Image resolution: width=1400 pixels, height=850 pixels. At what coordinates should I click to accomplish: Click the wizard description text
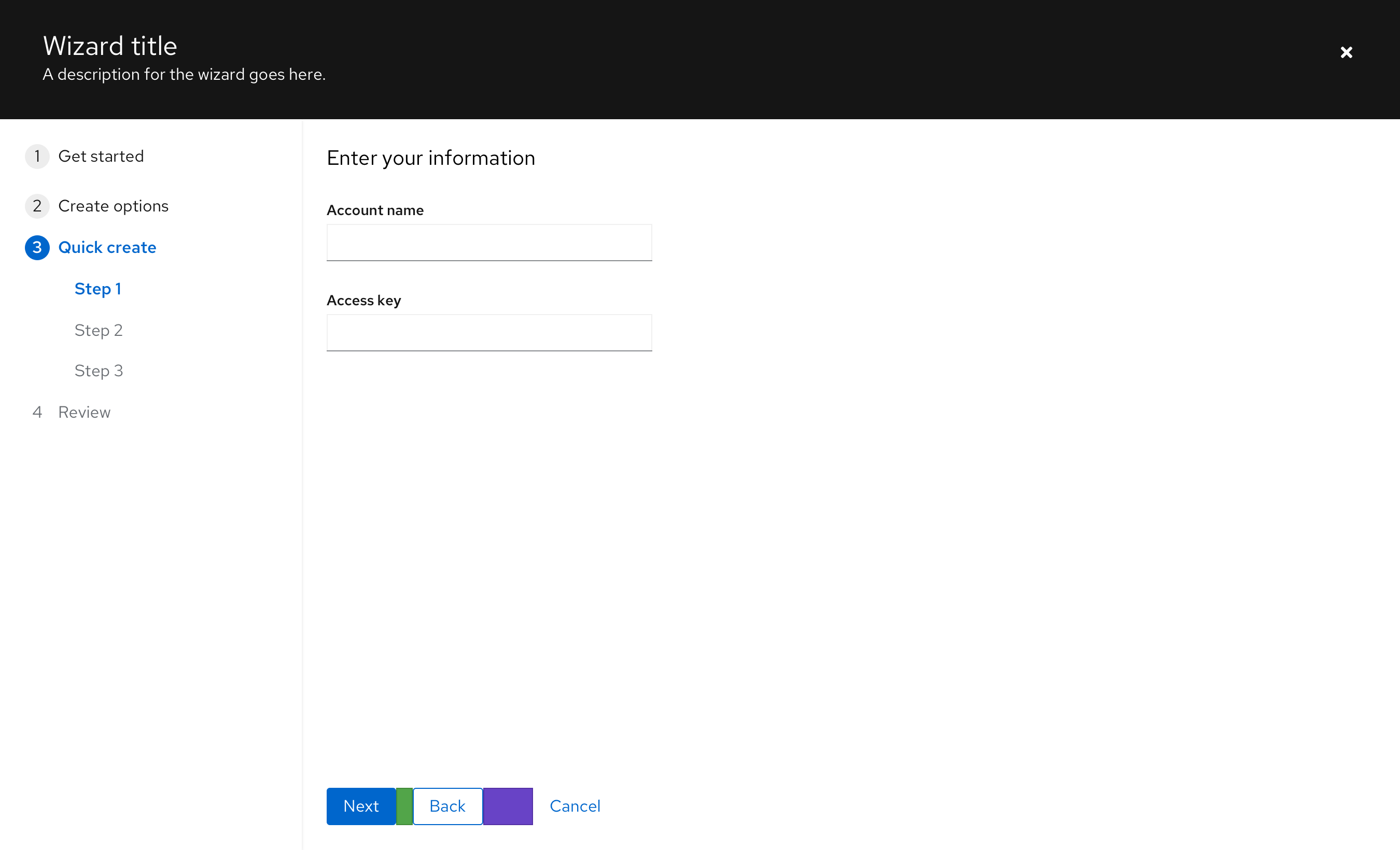(x=184, y=75)
